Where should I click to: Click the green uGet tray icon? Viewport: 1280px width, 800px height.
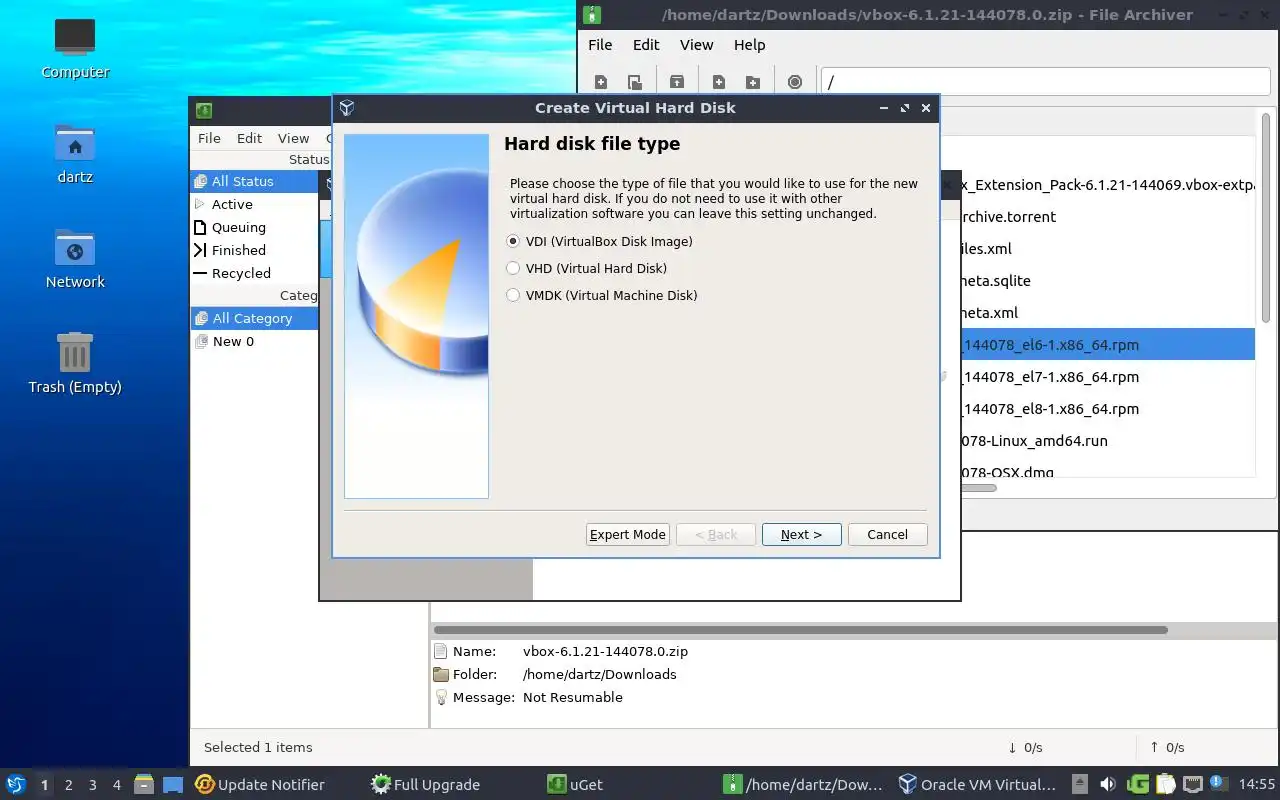pyautogui.click(x=1138, y=784)
